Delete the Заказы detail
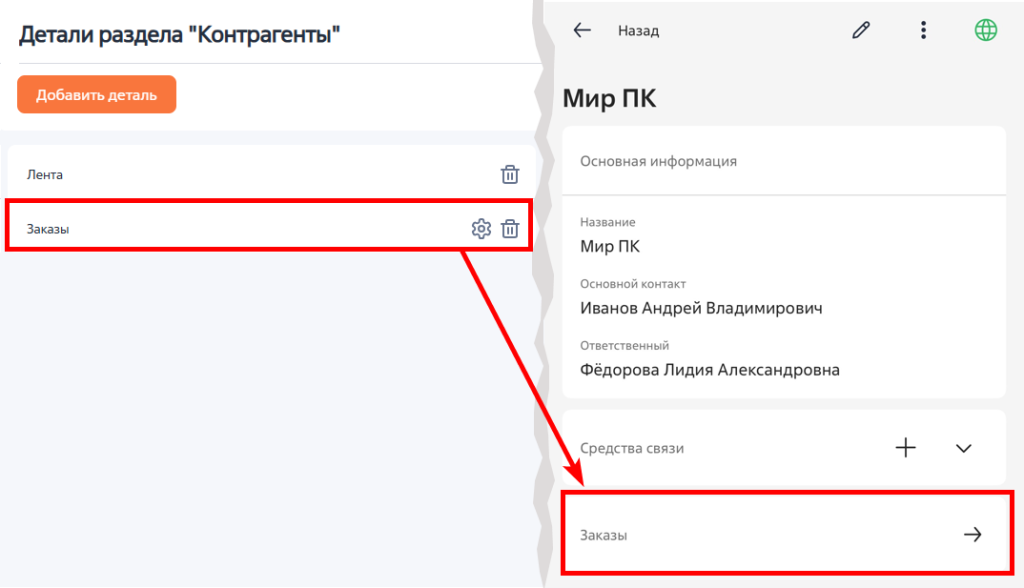Image resolution: width=1024 pixels, height=588 pixels. 510,229
